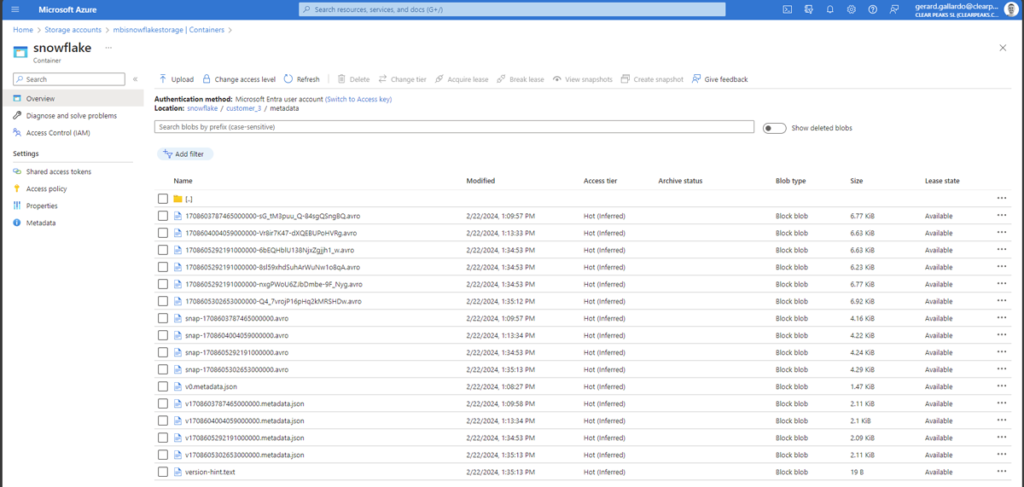
Task: Open context menu ellipsis for v0.metadata.json
Action: click(1002, 386)
